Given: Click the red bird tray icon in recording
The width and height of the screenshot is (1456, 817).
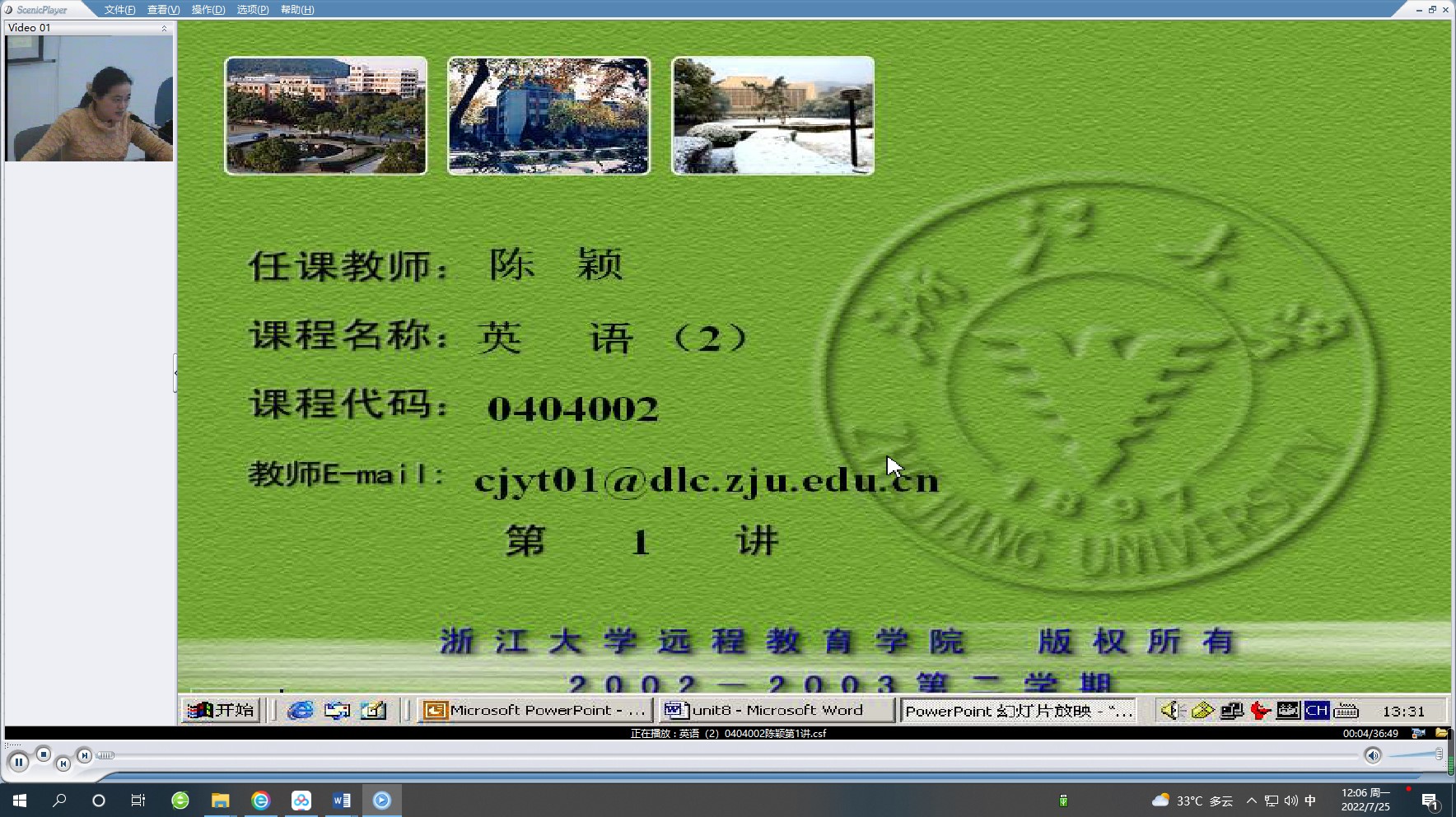Looking at the screenshot, I should pos(1260,710).
